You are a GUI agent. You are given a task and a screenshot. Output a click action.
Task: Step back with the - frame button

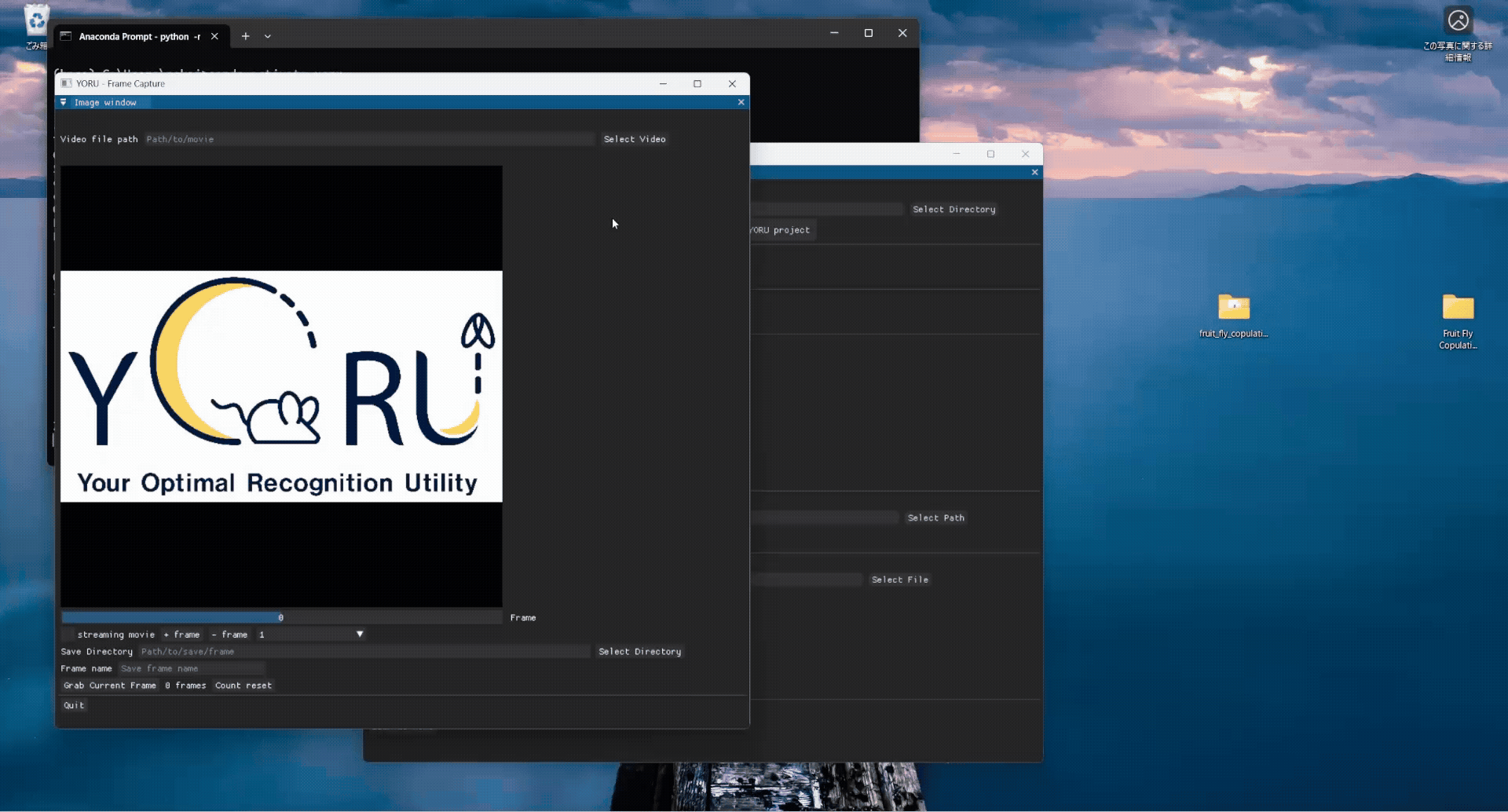click(229, 635)
